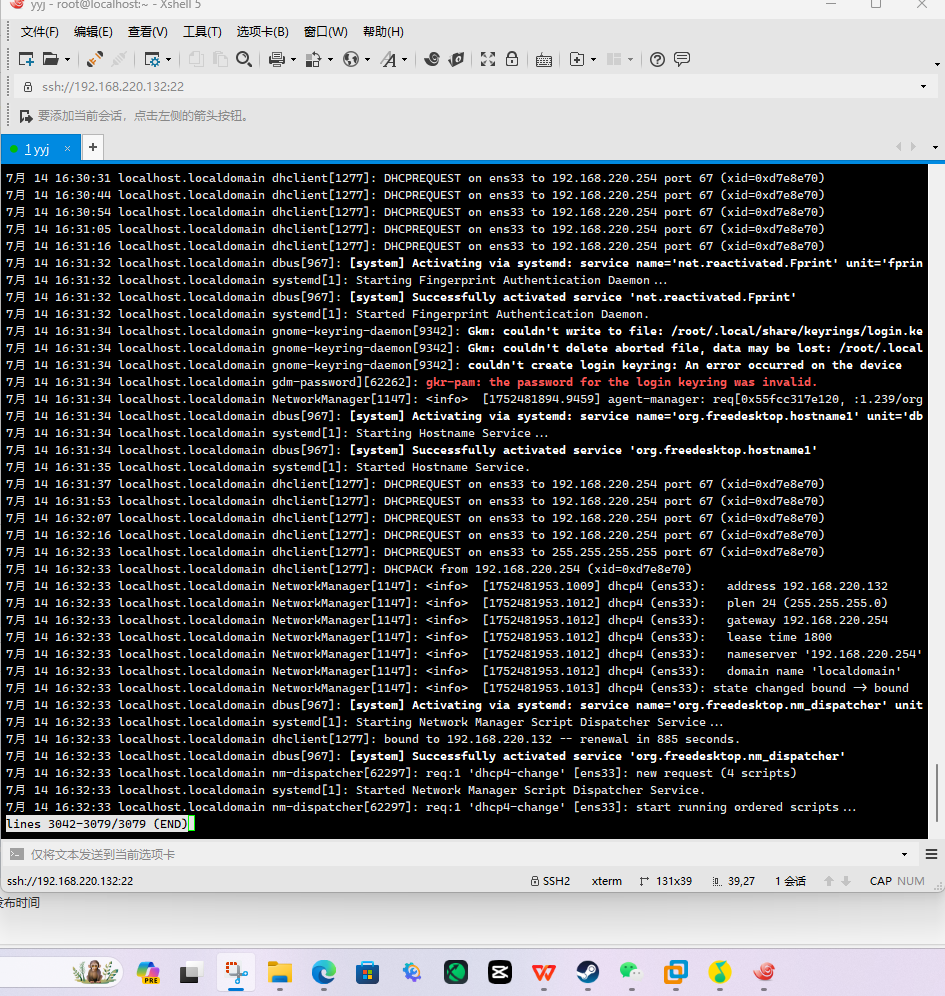Expand the tab list dropdown arrow
945x996 pixels.
click(935, 147)
